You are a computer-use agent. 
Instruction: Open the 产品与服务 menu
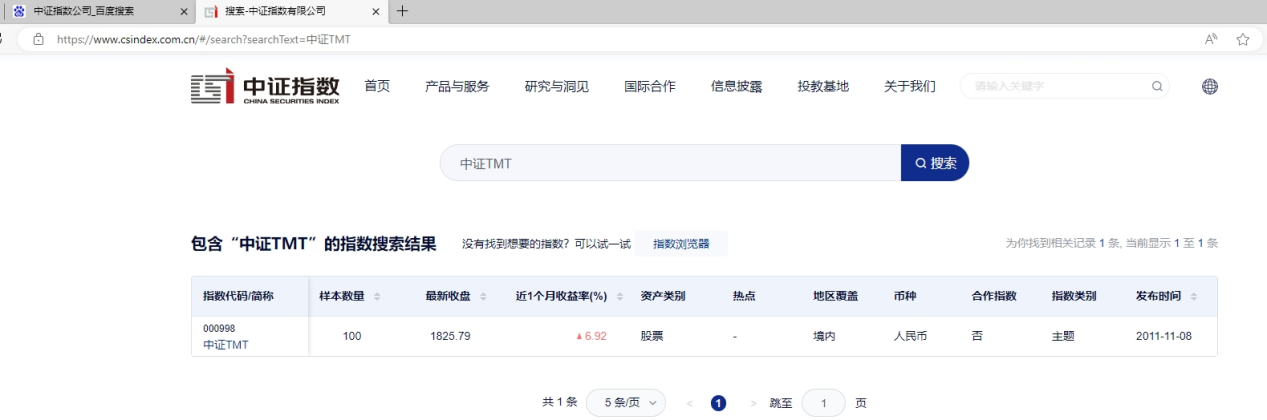pyautogui.click(x=457, y=86)
